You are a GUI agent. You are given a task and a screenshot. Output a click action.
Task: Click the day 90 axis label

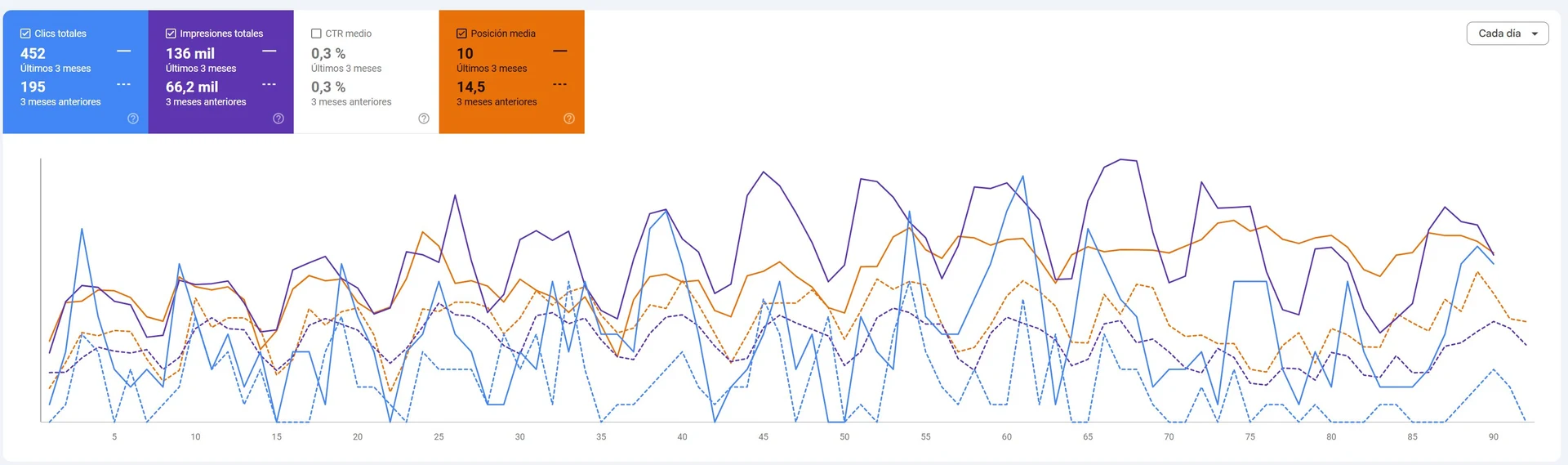[x=1494, y=437]
